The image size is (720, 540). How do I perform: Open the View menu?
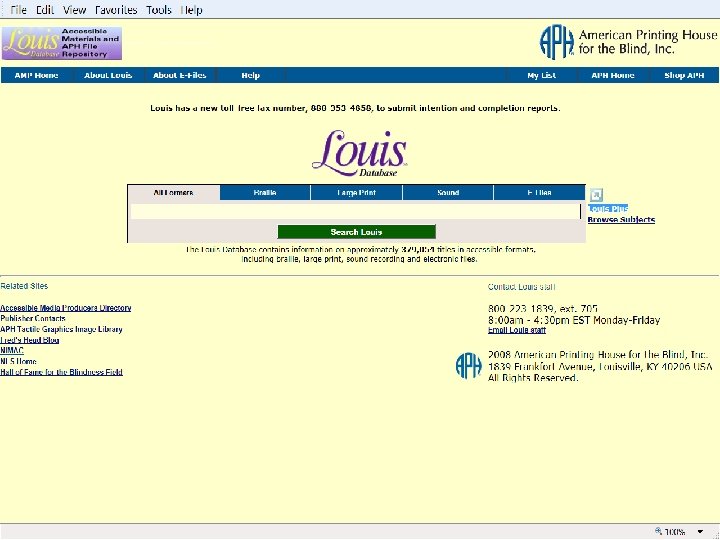[x=74, y=10]
